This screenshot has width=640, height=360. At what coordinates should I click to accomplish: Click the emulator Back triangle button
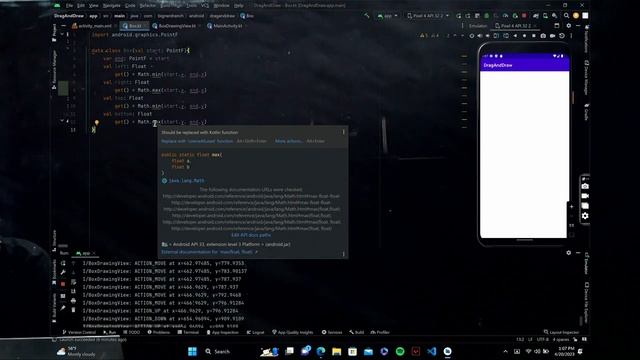515,36
